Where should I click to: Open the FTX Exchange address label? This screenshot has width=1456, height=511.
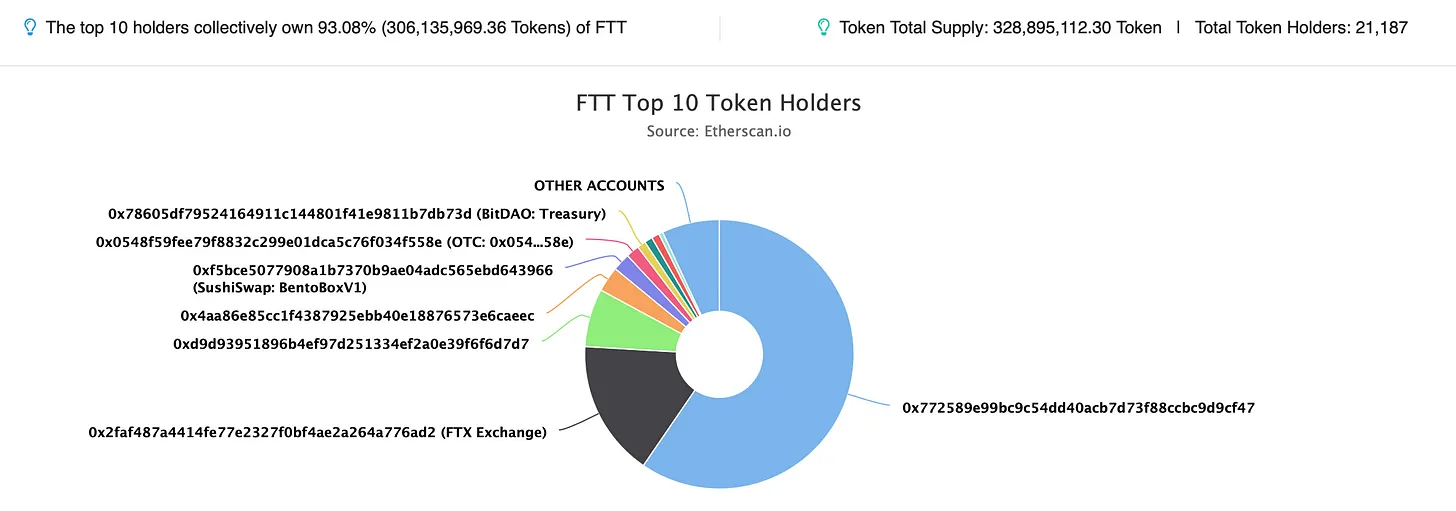318,432
